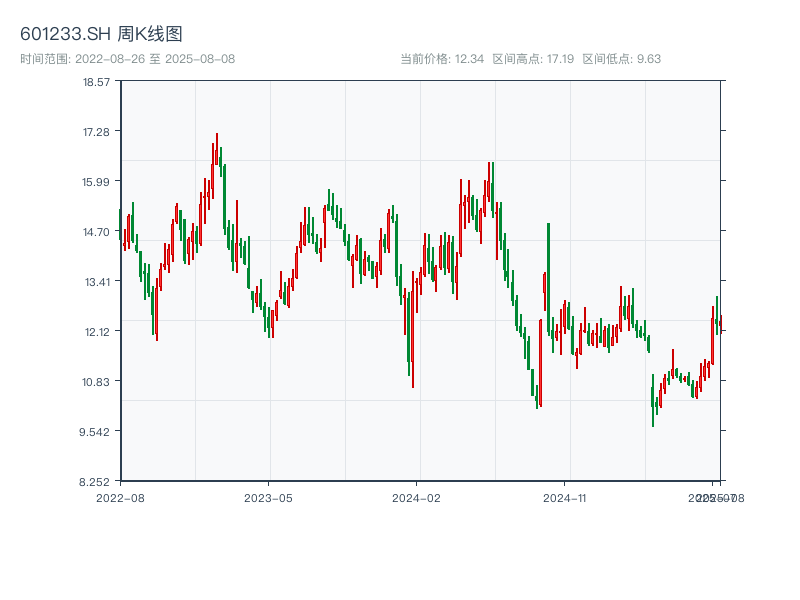Click y-axis value 18.57
Image resolution: width=800 pixels, height=600 pixels.
(96, 82)
